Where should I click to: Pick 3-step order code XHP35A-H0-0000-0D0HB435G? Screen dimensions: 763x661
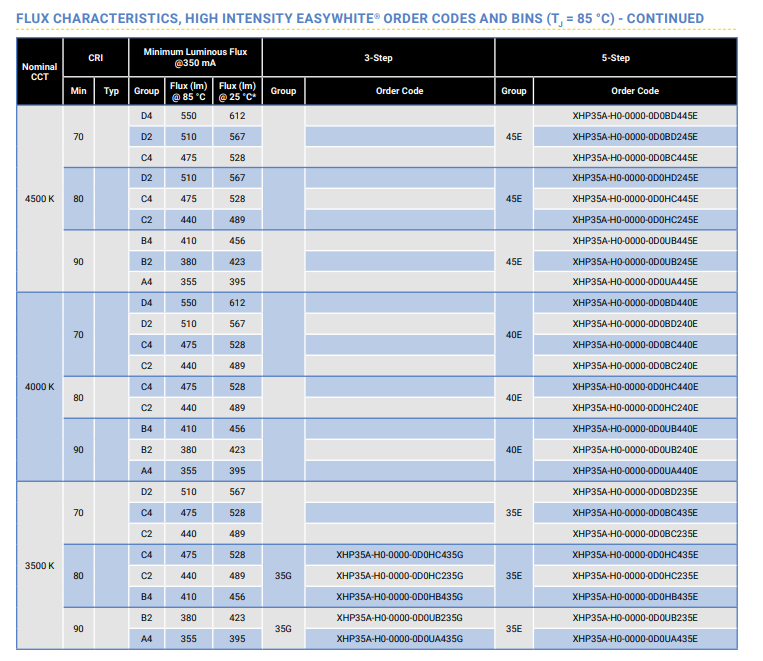(400, 597)
